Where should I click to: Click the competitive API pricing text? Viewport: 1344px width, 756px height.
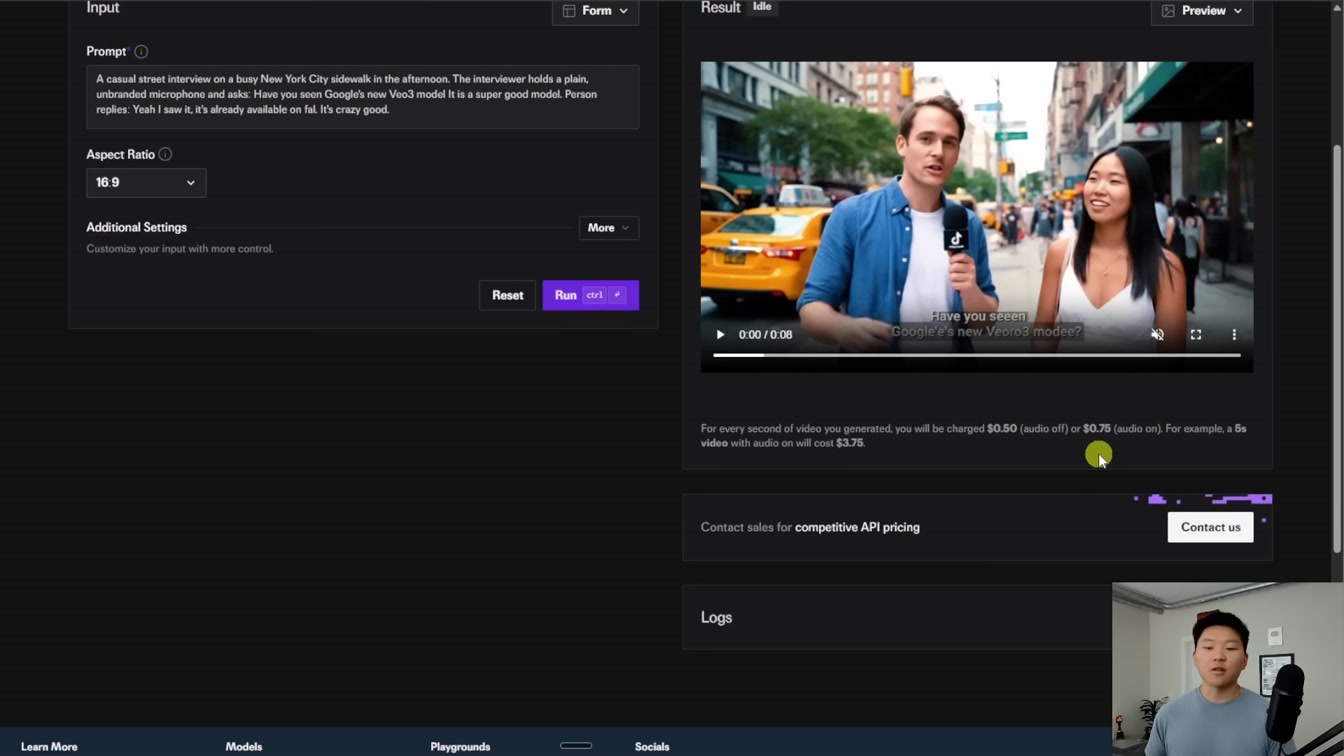pos(857,527)
